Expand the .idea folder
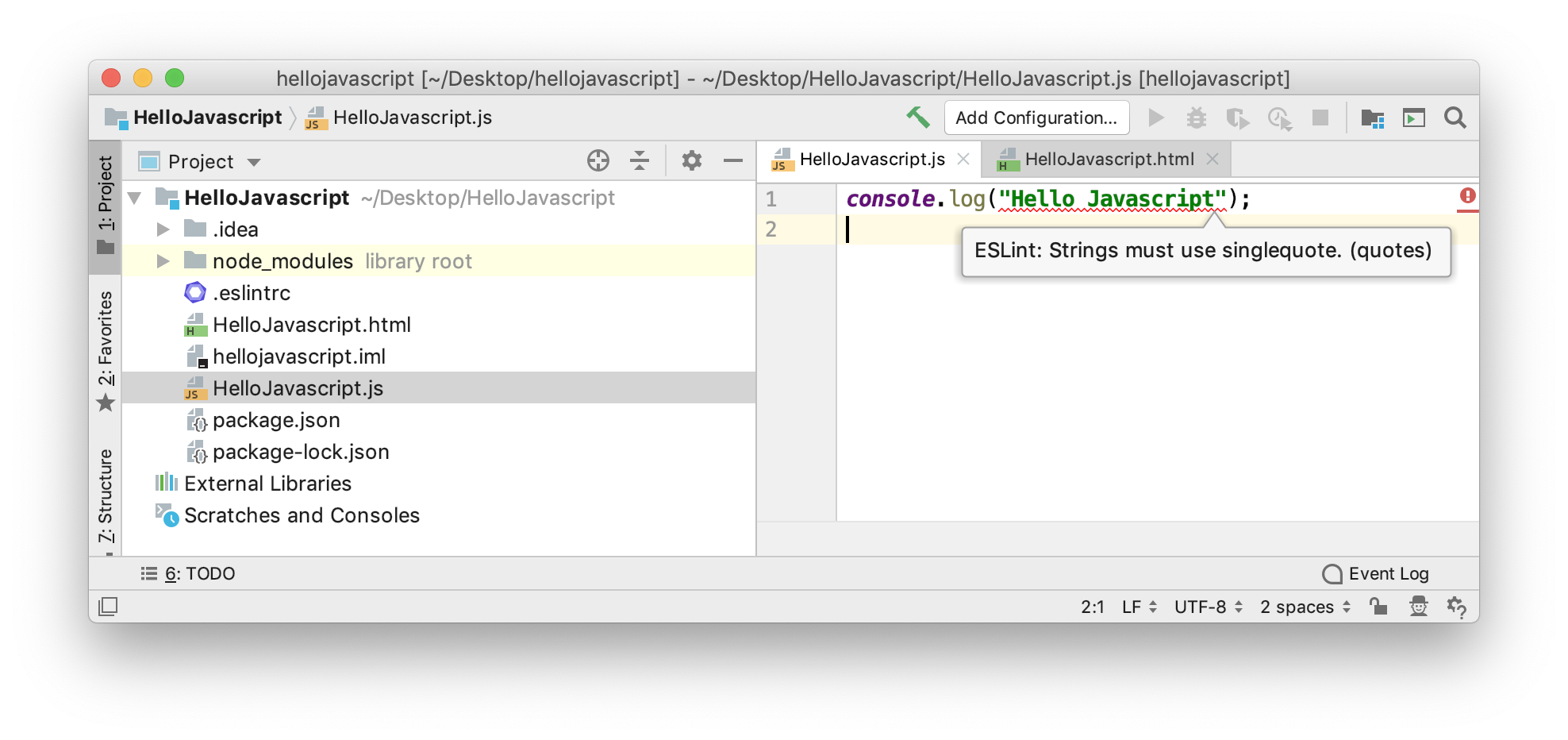 [x=163, y=229]
